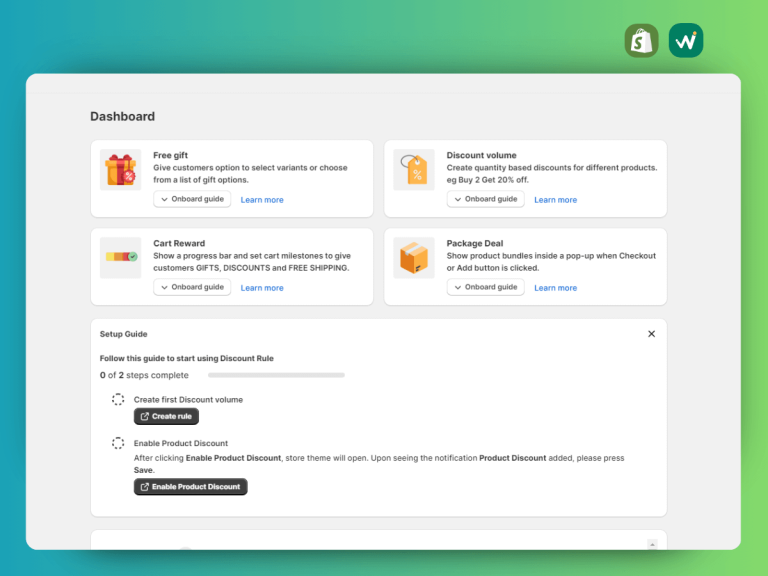Click the Cart Reward progress bar icon
The width and height of the screenshot is (768, 576).
pyautogui.click(x=120, y=258)
